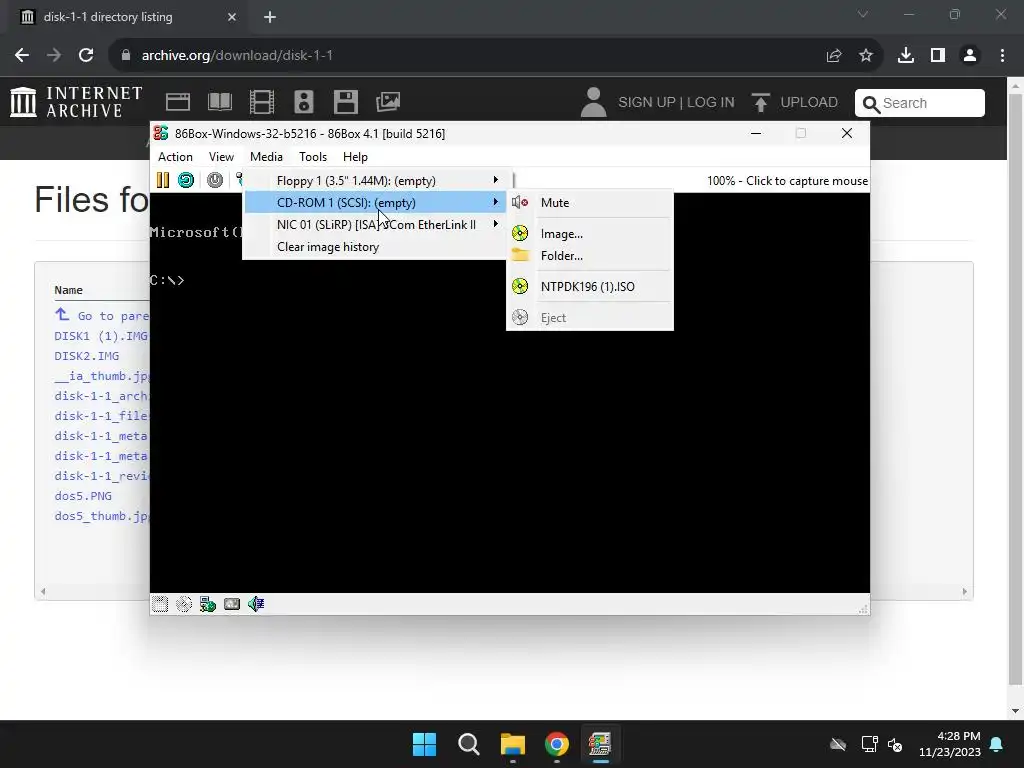Open the DISK1 (1).IMG file link
Image resolution: width=1024 pixels, height=768 pixels.
[101, 336]
